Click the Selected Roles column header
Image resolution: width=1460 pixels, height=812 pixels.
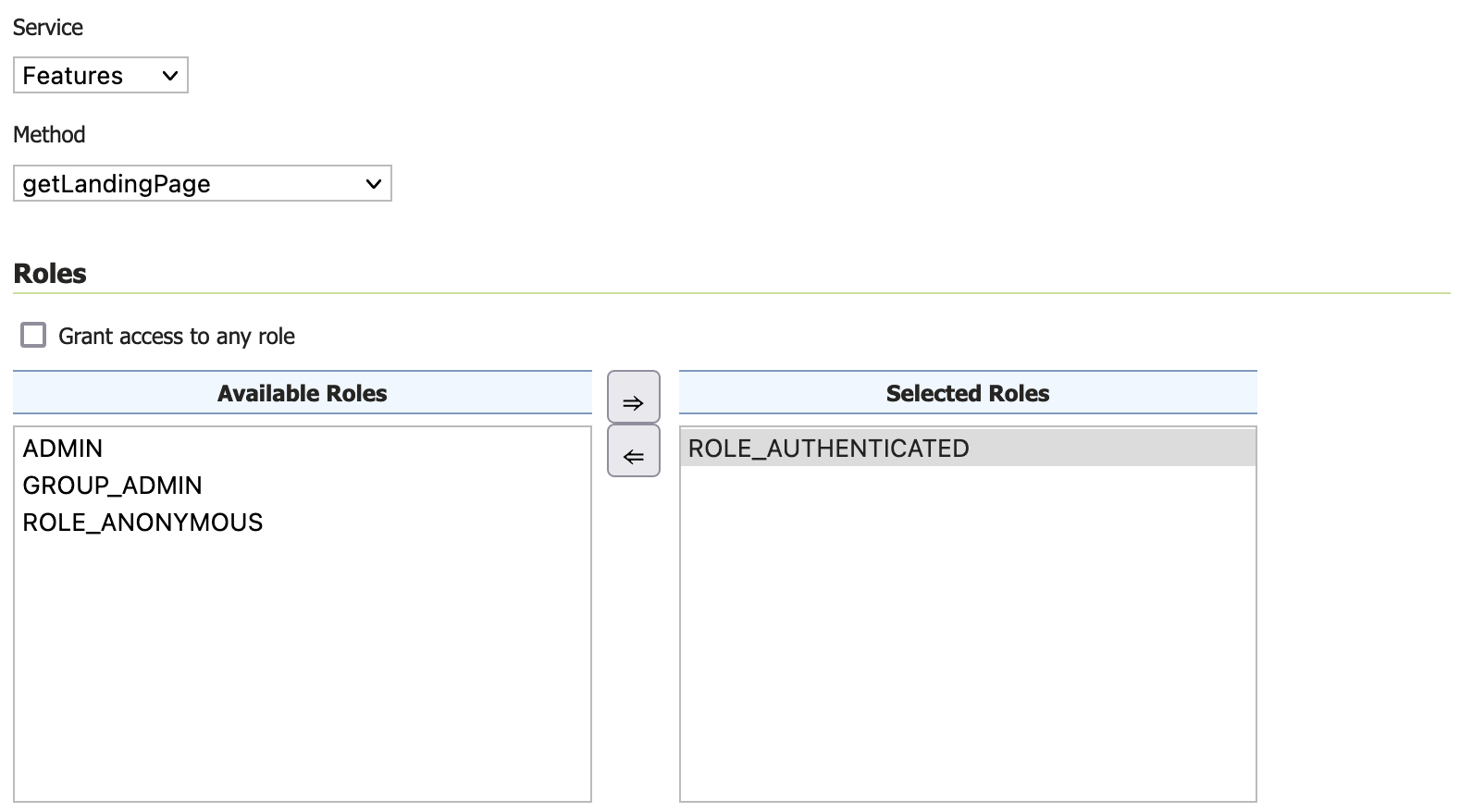click(968, 393)
